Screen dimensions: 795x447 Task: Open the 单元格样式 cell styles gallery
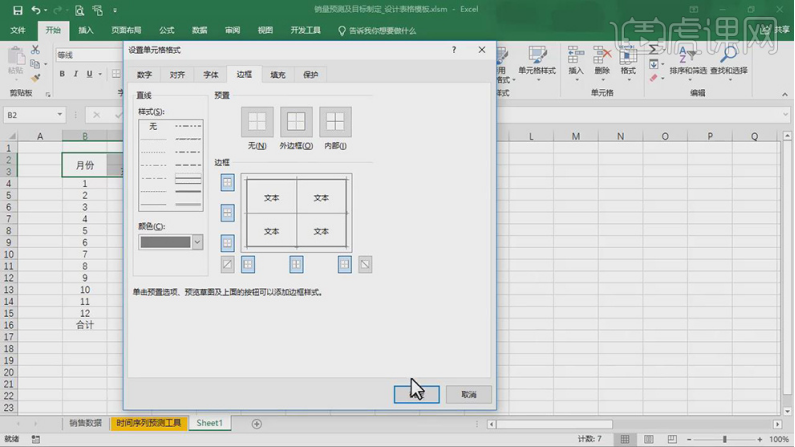(537, 63)
